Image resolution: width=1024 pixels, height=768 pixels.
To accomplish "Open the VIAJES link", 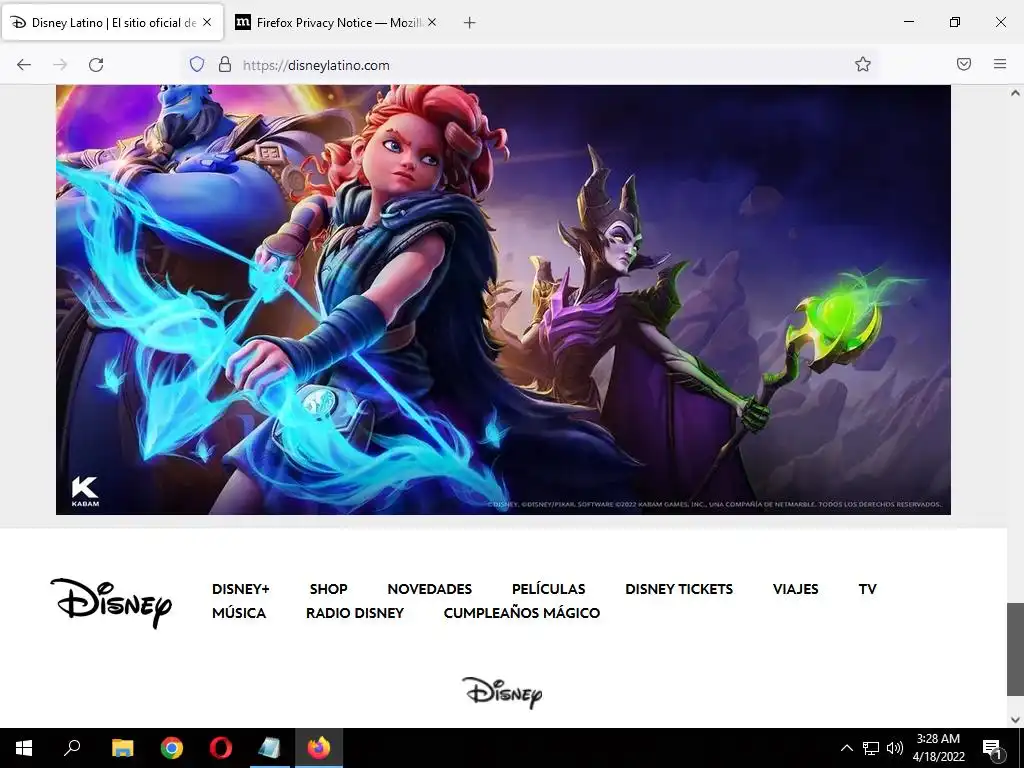I will (x=795, y=589).
